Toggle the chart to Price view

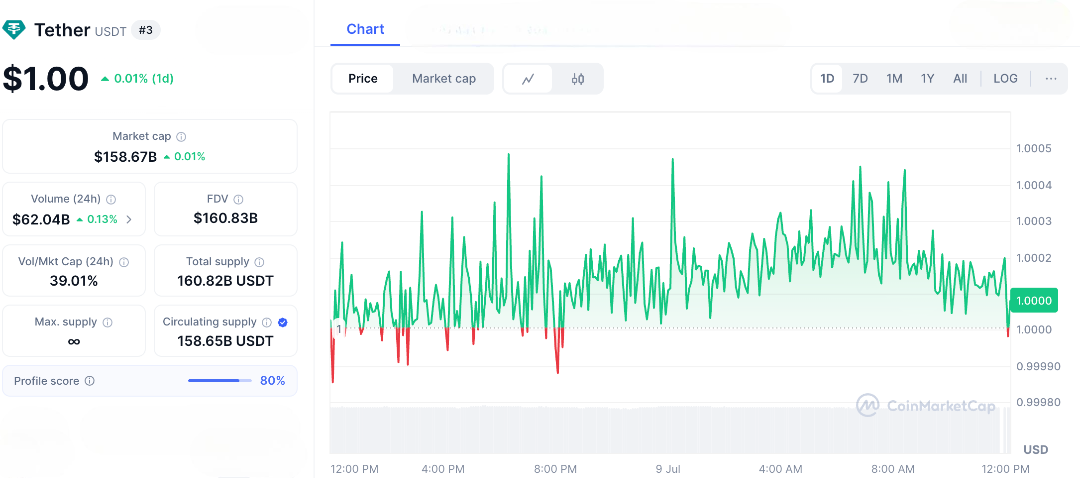[363, 79]
